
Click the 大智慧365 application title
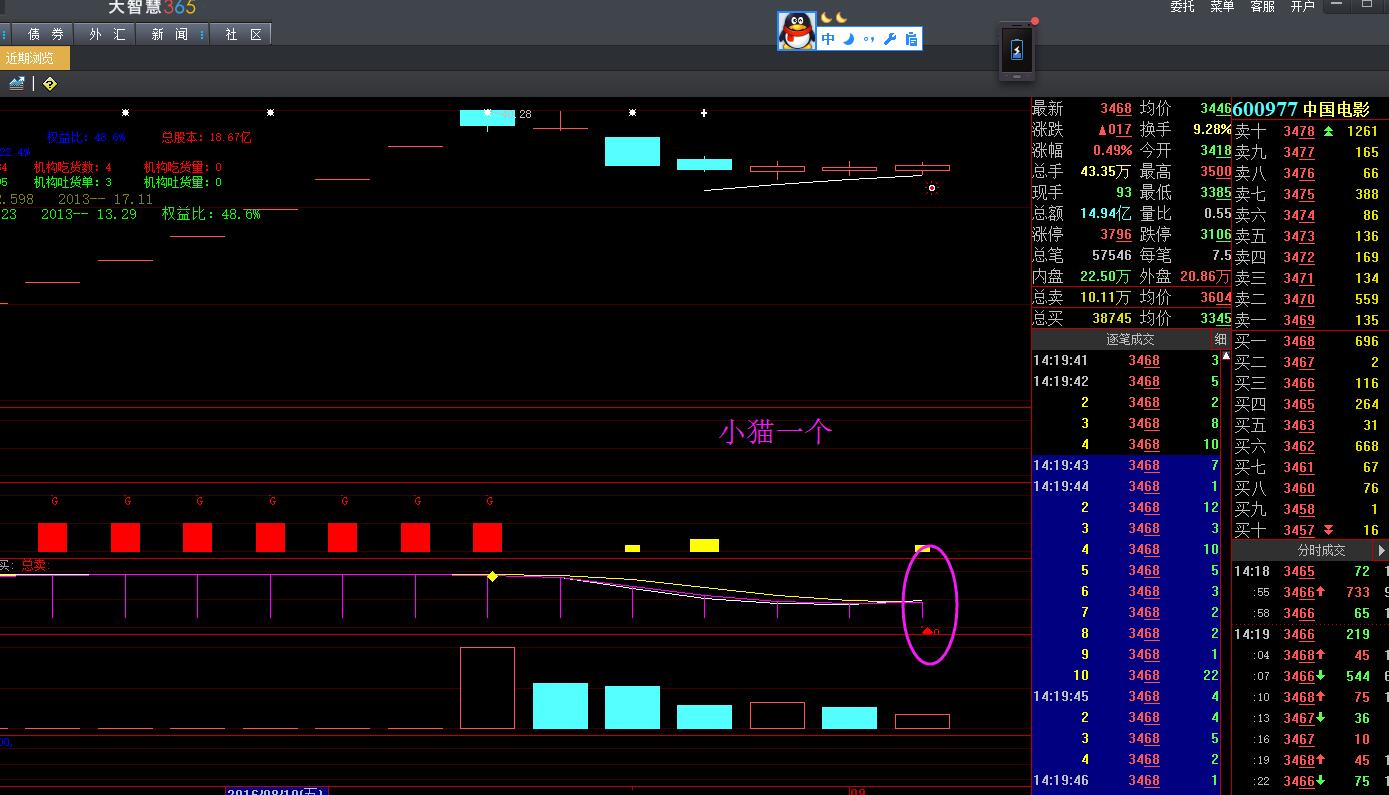point(151,7)
